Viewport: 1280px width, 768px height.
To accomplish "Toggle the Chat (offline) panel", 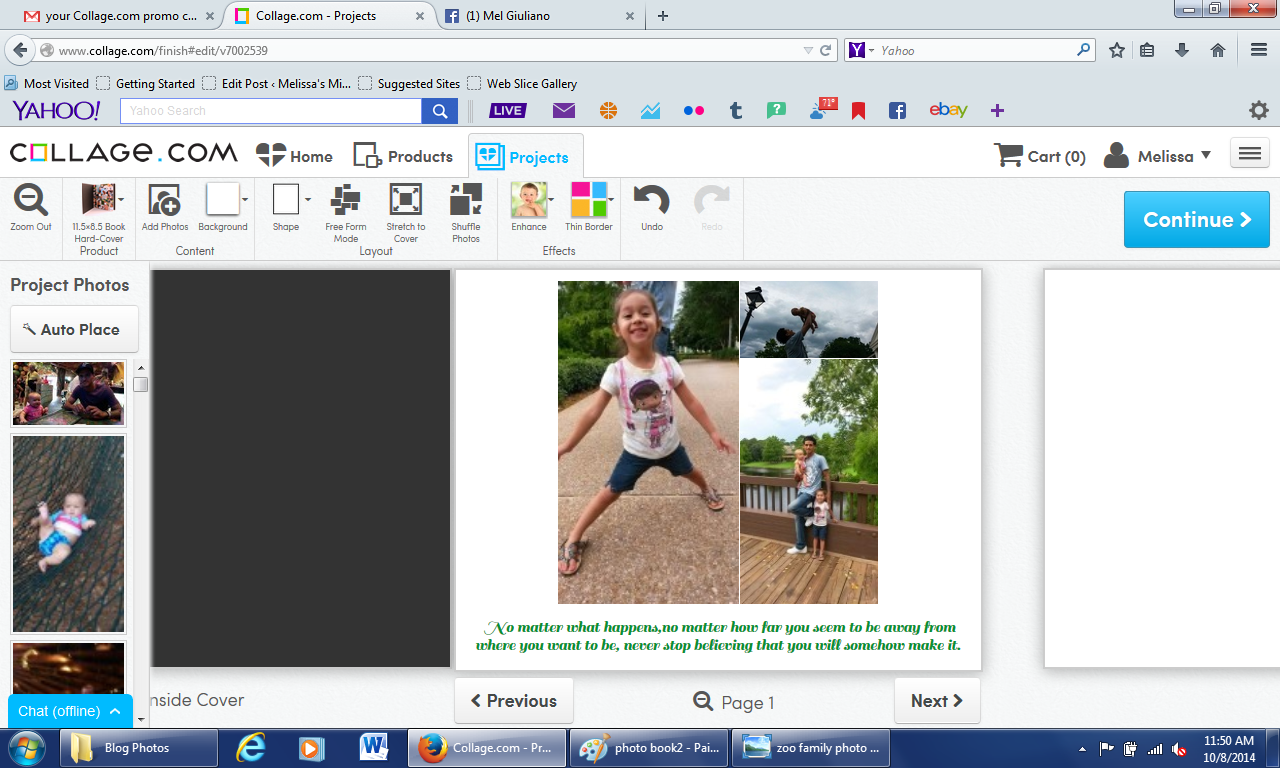I will (70, 711).
